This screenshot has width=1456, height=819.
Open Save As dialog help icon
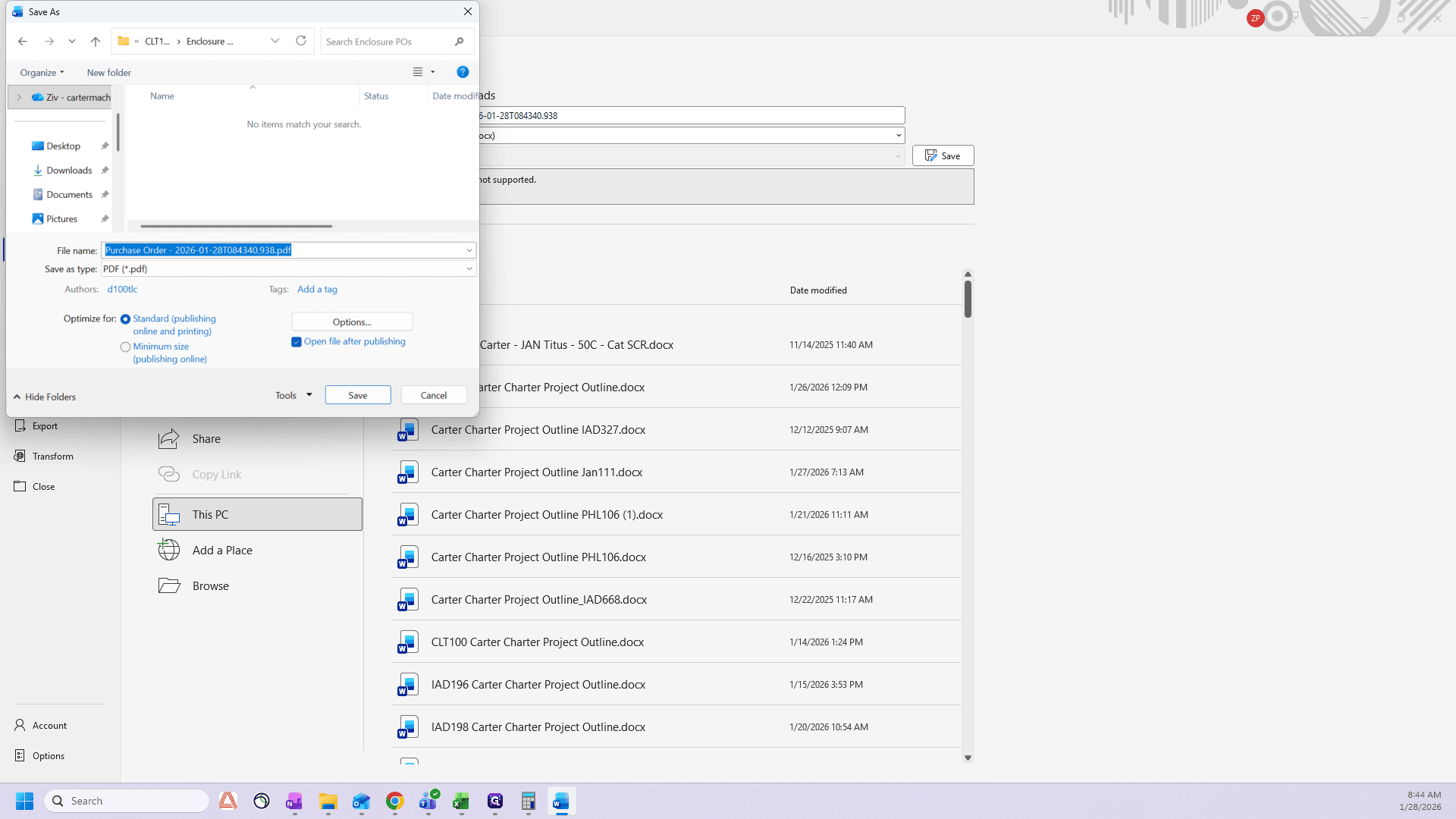[x=463, y=72]
